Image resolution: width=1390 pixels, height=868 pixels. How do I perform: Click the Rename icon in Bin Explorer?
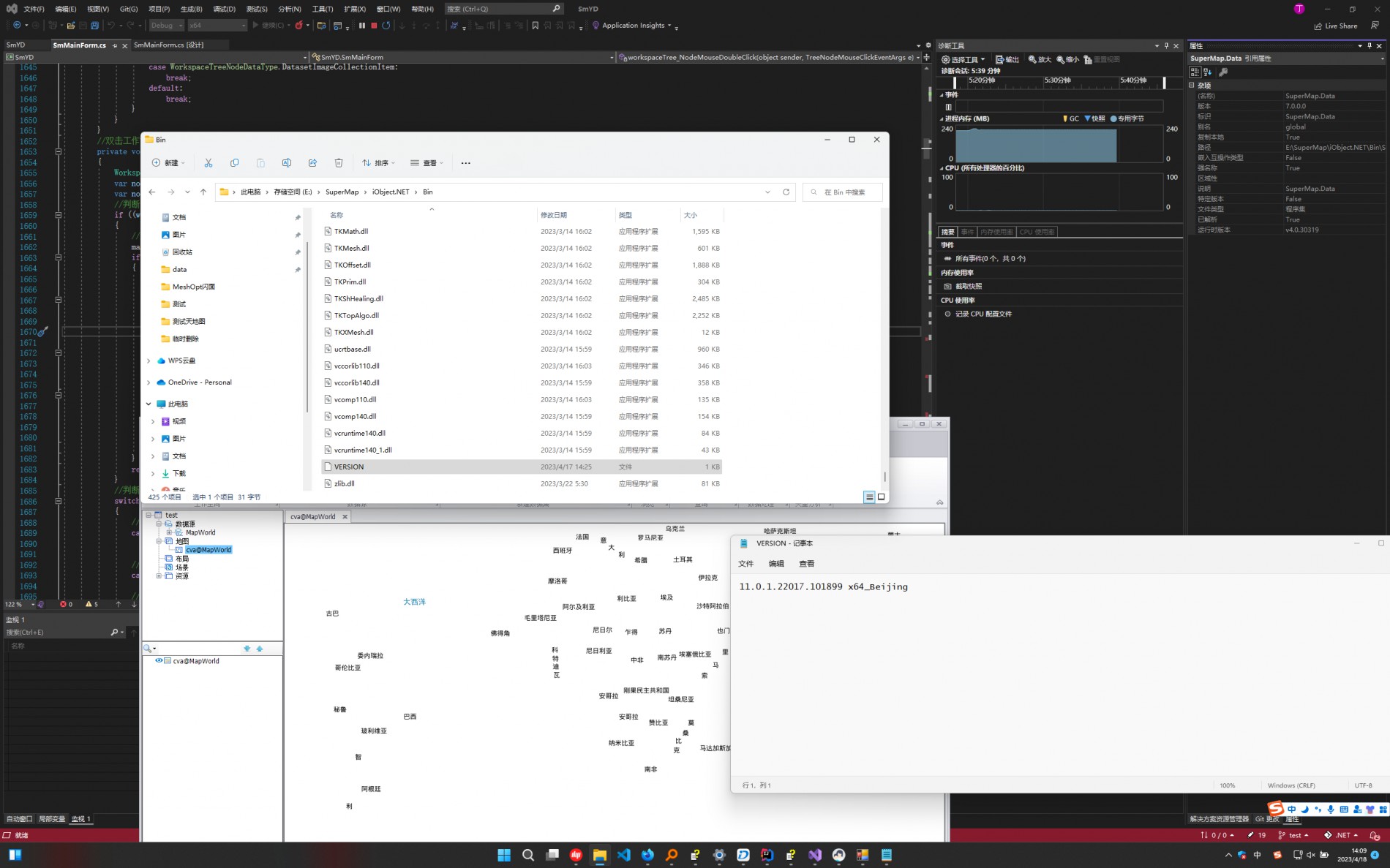(287, 162)
